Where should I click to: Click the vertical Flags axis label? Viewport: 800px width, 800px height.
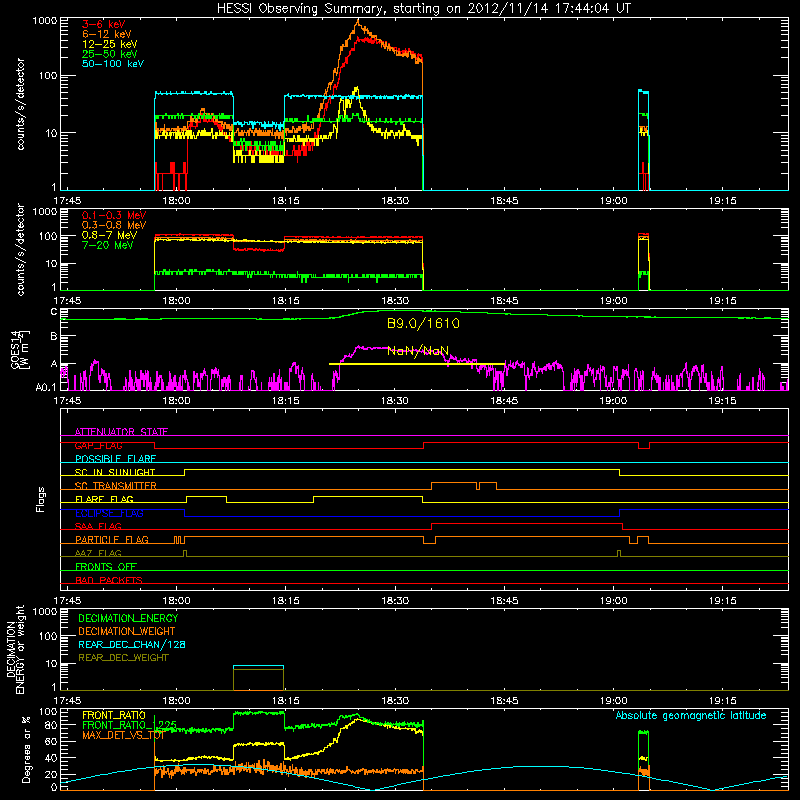pyautogui.click(x=41, y=499)
